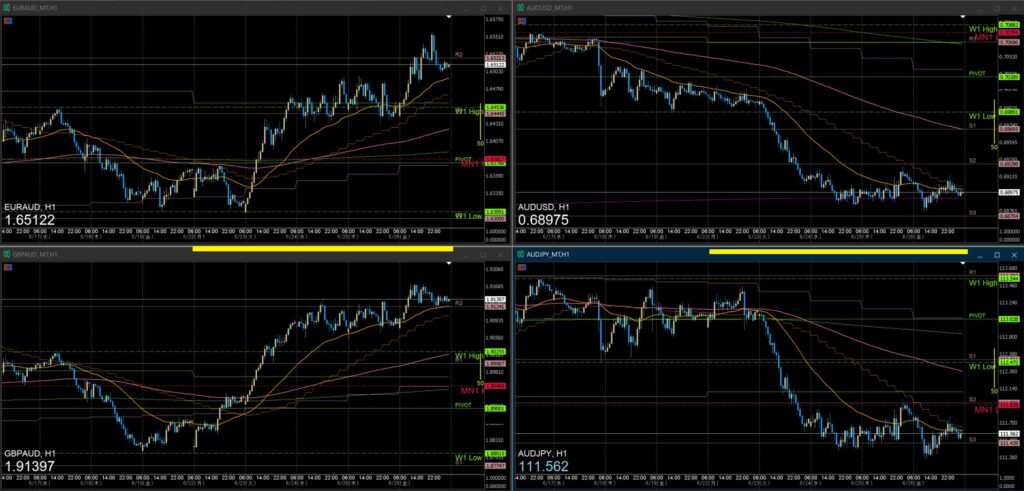Image resolution: width=1024 pixels, height=491 pixels.
Task: Close the AUDJPY chart window
Action: click(x=1014, y=255)
